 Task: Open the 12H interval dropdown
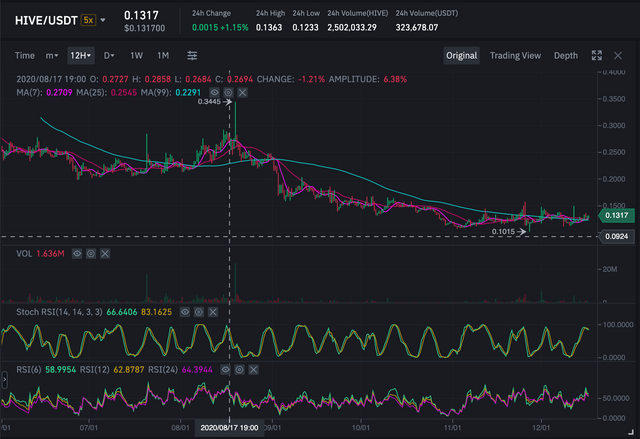point(80,55)
